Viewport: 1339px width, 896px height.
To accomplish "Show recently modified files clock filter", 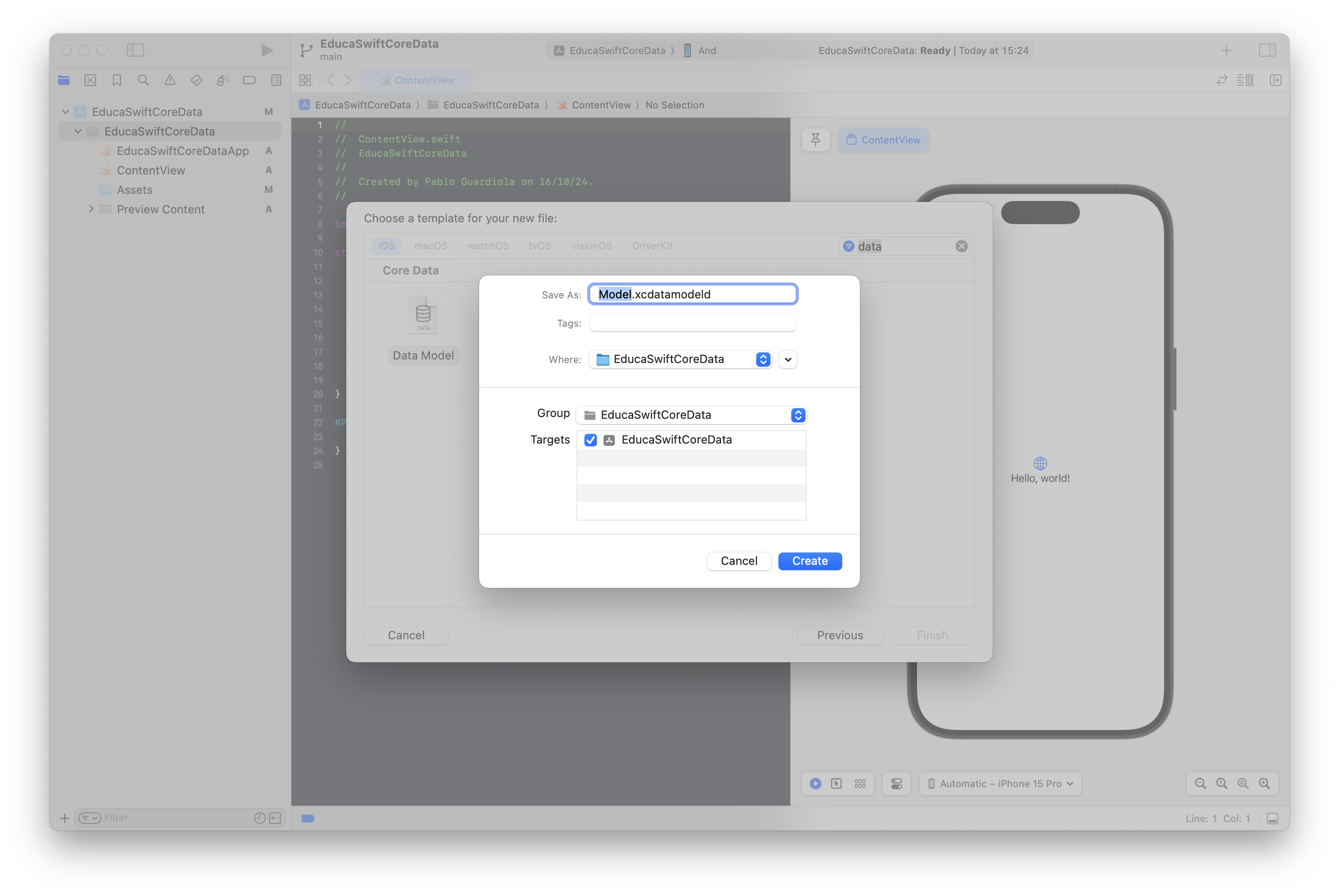I will click(x=259, y=818).
